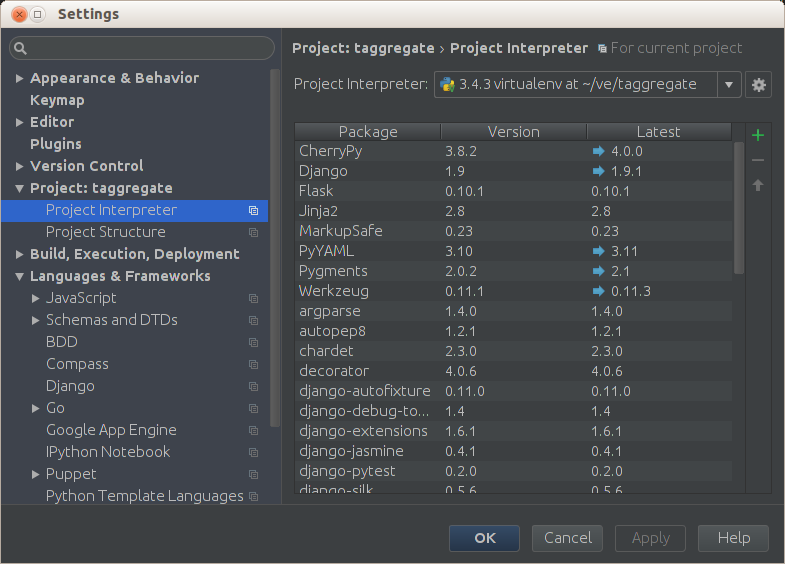Click the search magnifier icon in settings
785x564 pixels.
coord(21,48)
